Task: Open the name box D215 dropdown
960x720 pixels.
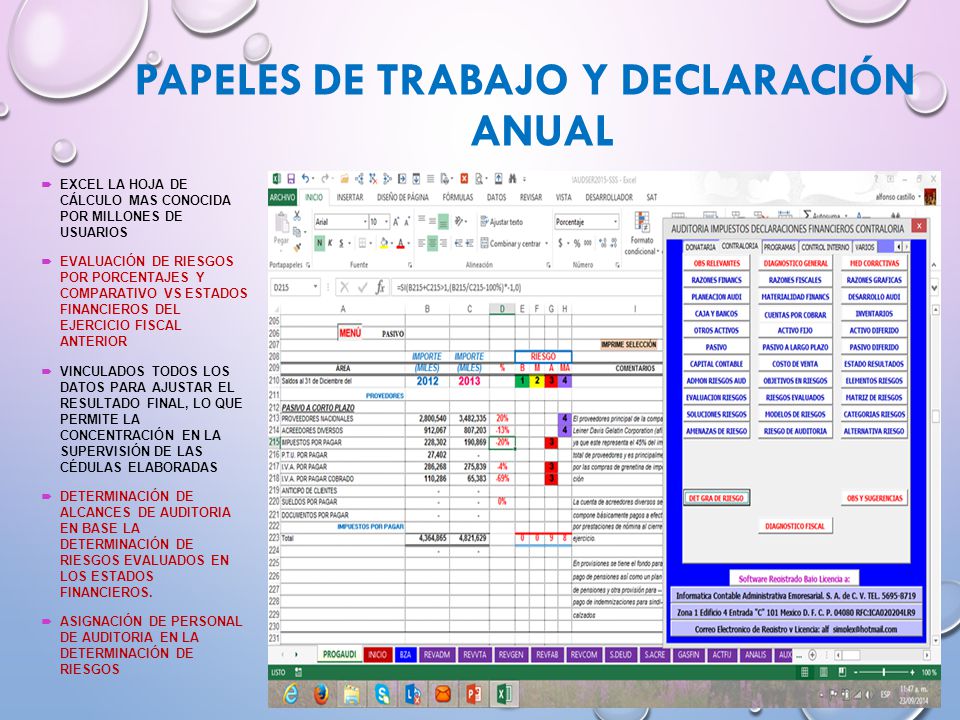Action: pos(315,287)
